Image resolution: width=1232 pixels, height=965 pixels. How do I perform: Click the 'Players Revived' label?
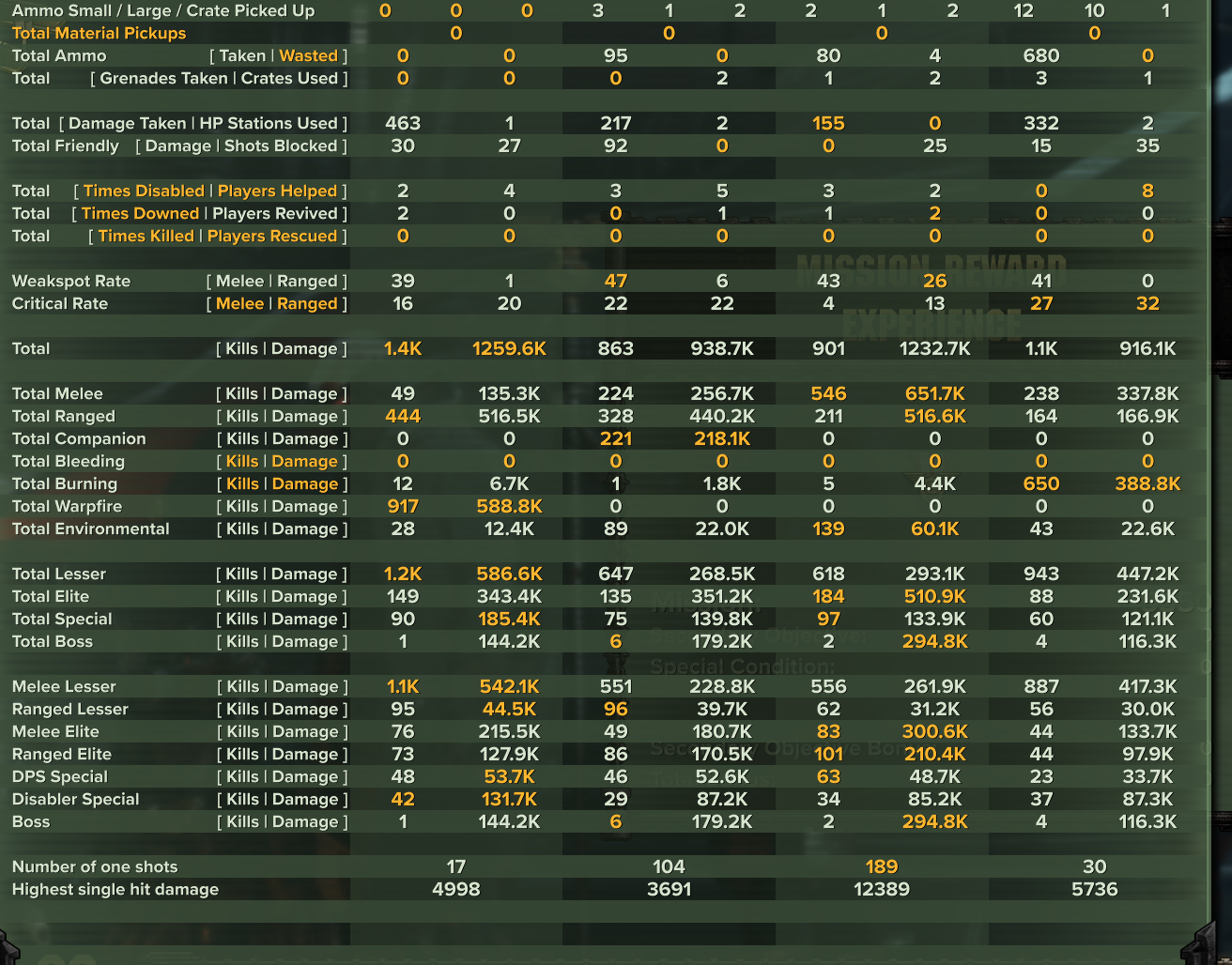[275, 213]
